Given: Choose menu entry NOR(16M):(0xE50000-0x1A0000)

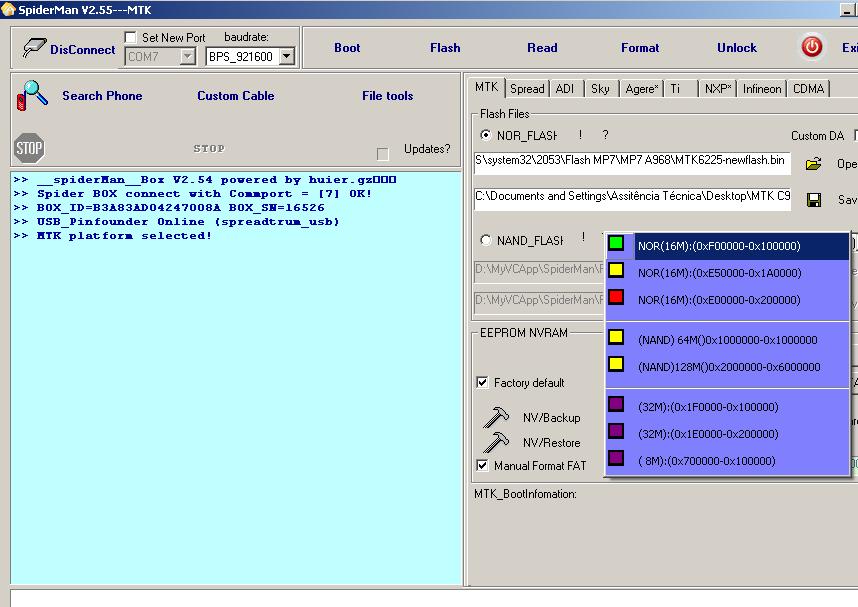Looking at the screenshot, I should coord(728,273).
